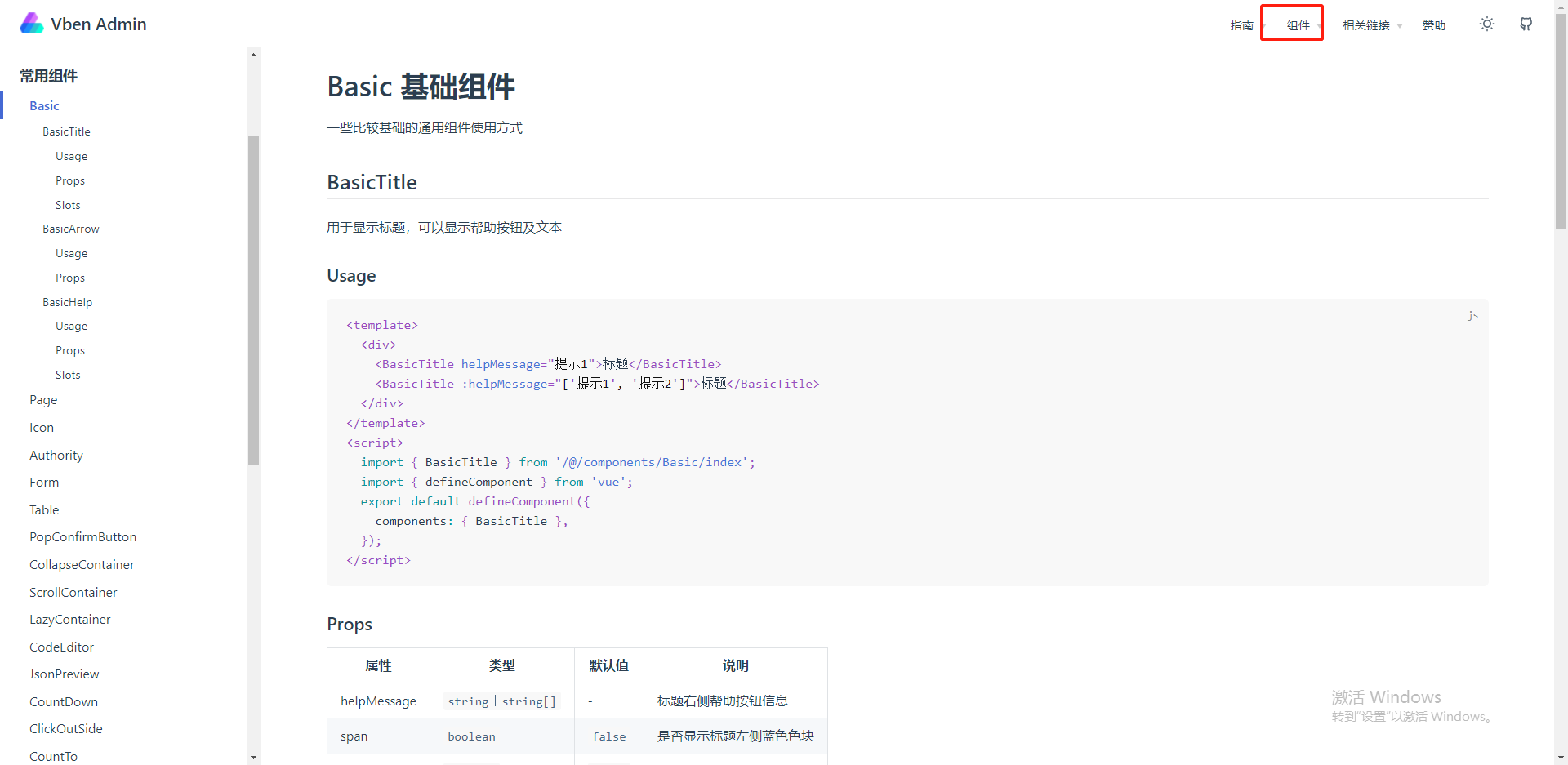Click the 属性 table header
1568x765 pixels.
(378, 665)
